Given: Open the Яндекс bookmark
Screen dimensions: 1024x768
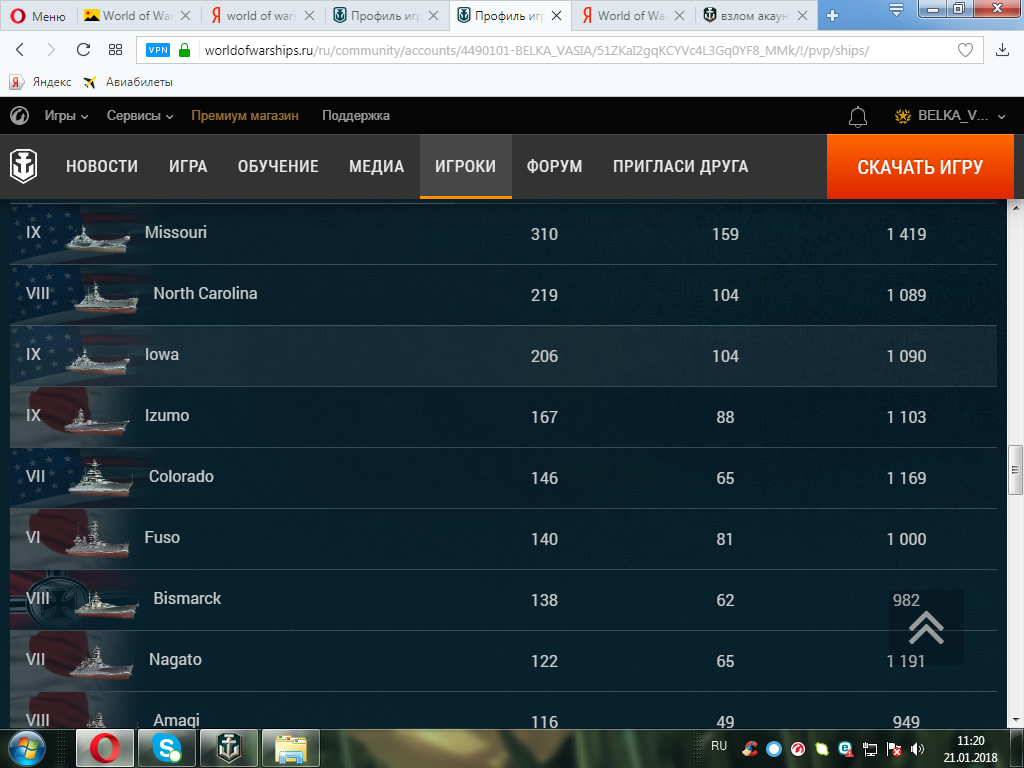Looking at the screenshot, I should click(x=40, y=82).
